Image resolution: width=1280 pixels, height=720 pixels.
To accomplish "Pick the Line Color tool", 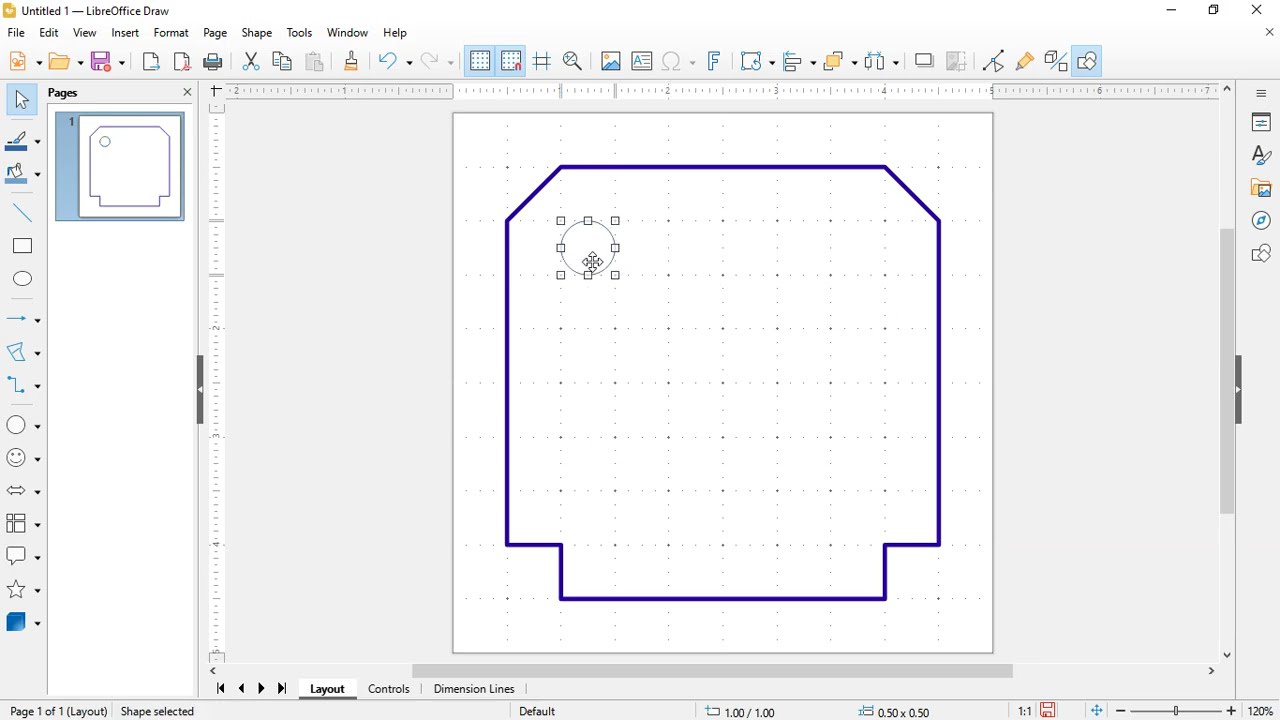I will (x=17, y=140).
